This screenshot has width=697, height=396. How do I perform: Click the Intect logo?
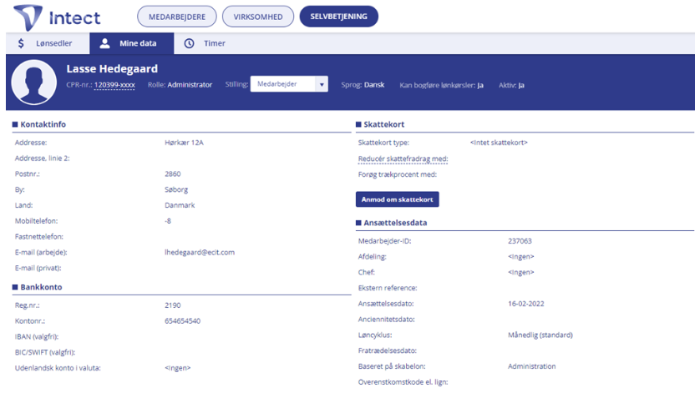click(57, 18)
